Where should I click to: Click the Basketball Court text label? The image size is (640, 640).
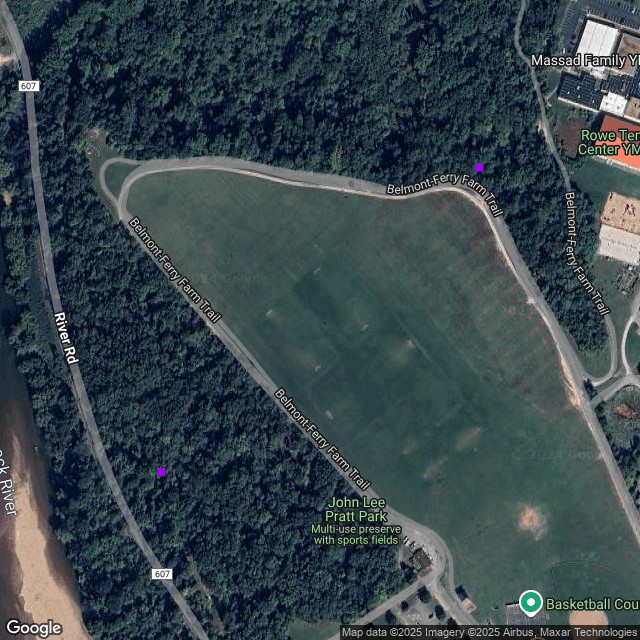[x=593, y=604]
